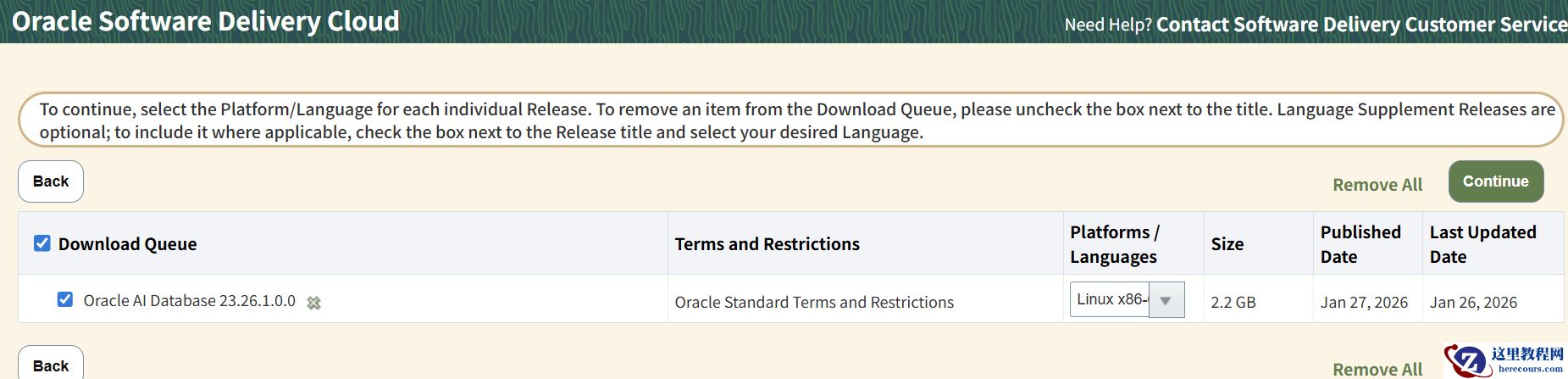Click the lower Remove All link
The image size is (1568, 379).
click(x=1377, y=369)
